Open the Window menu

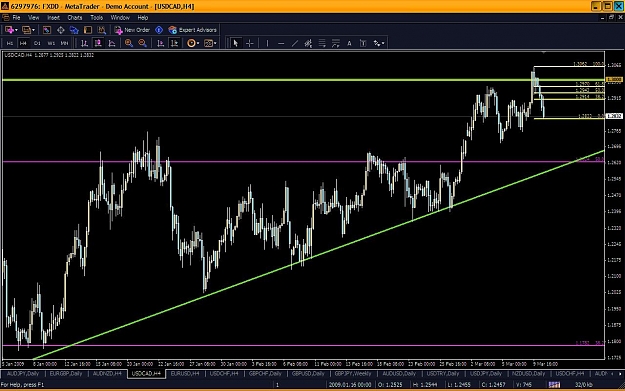(120, 18)
